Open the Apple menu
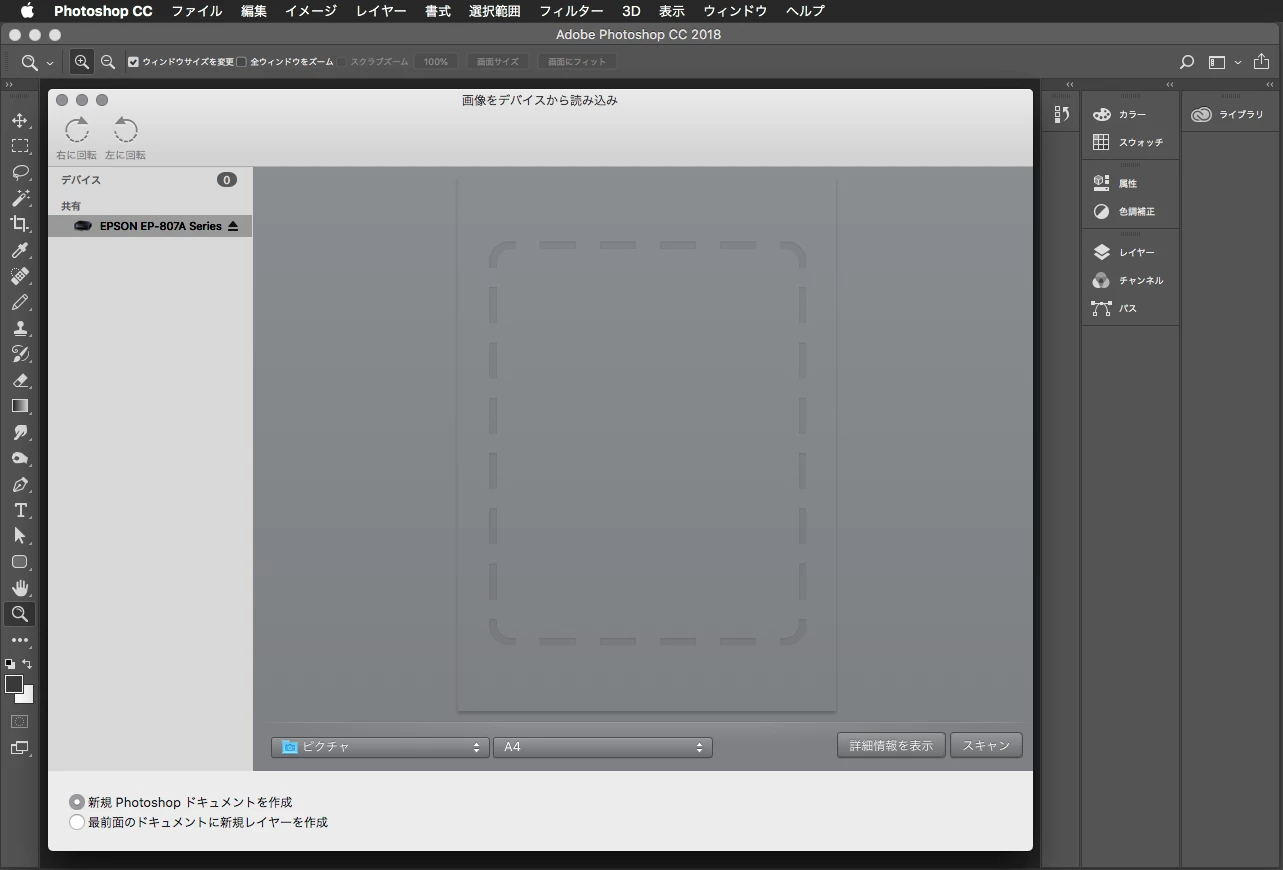Screen dimensions: 1283x870 coord(27,11)
